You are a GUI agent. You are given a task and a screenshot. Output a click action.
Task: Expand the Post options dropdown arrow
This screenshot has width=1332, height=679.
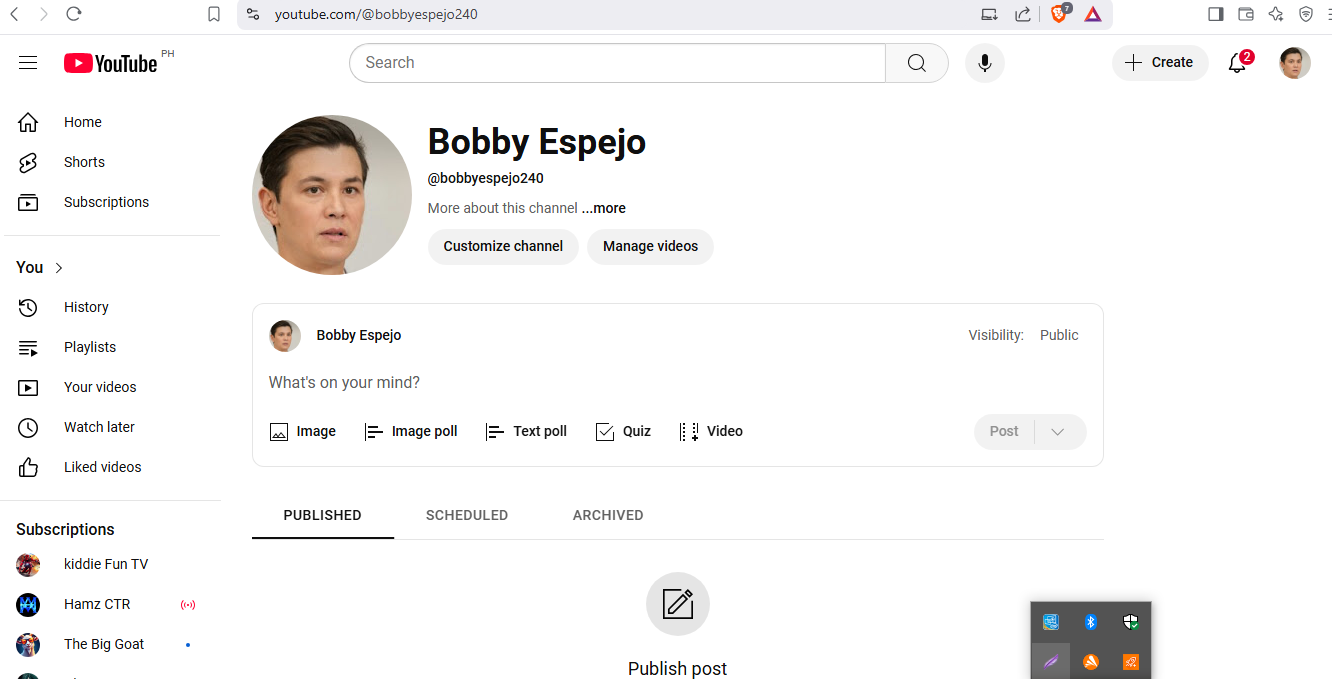click(1058, 432)
